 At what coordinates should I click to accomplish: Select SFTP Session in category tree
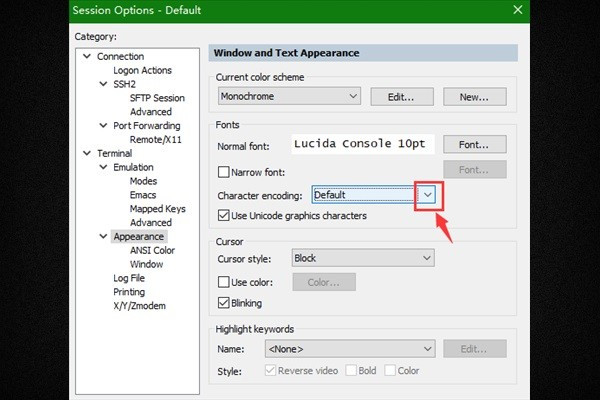pyautogui.click(x=157, y=98)
